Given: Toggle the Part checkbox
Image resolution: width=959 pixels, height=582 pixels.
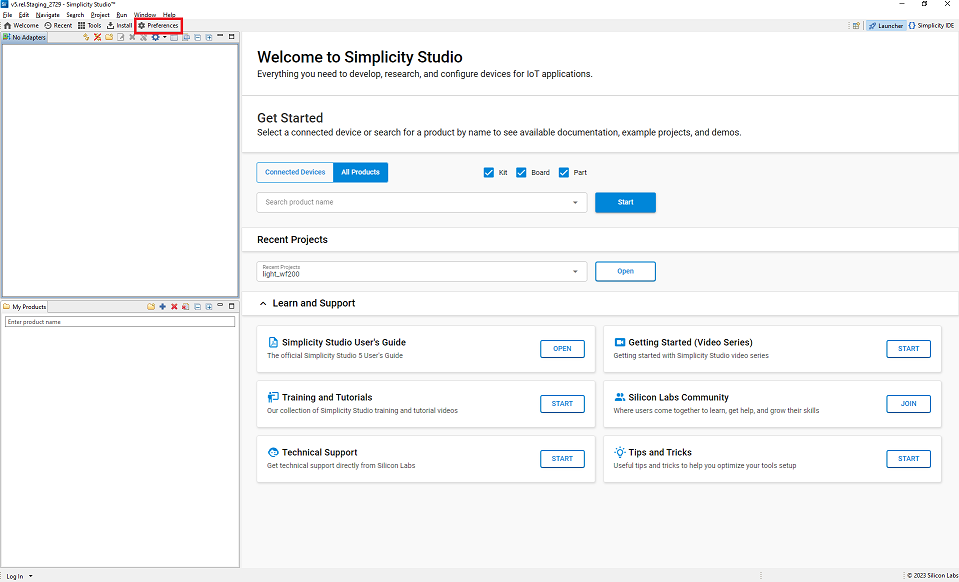Looking at the screenshot, I should pyautogui.click(x=564, y=172).
